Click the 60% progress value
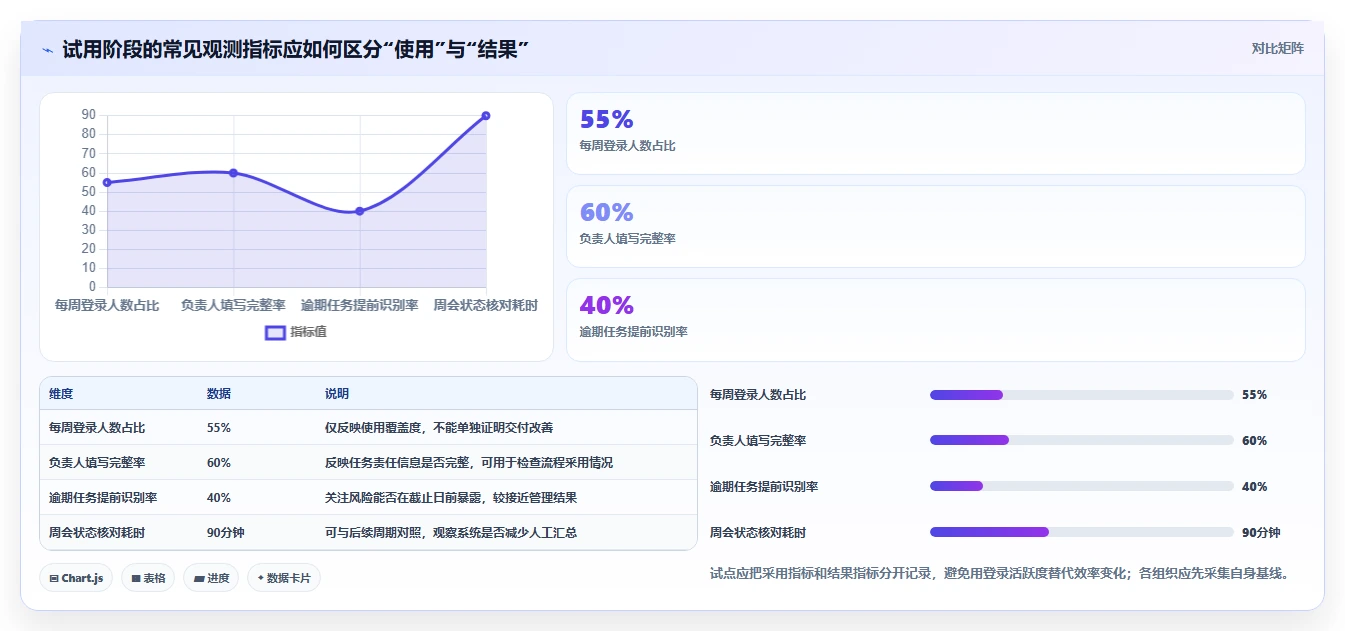 [1254, 441]
